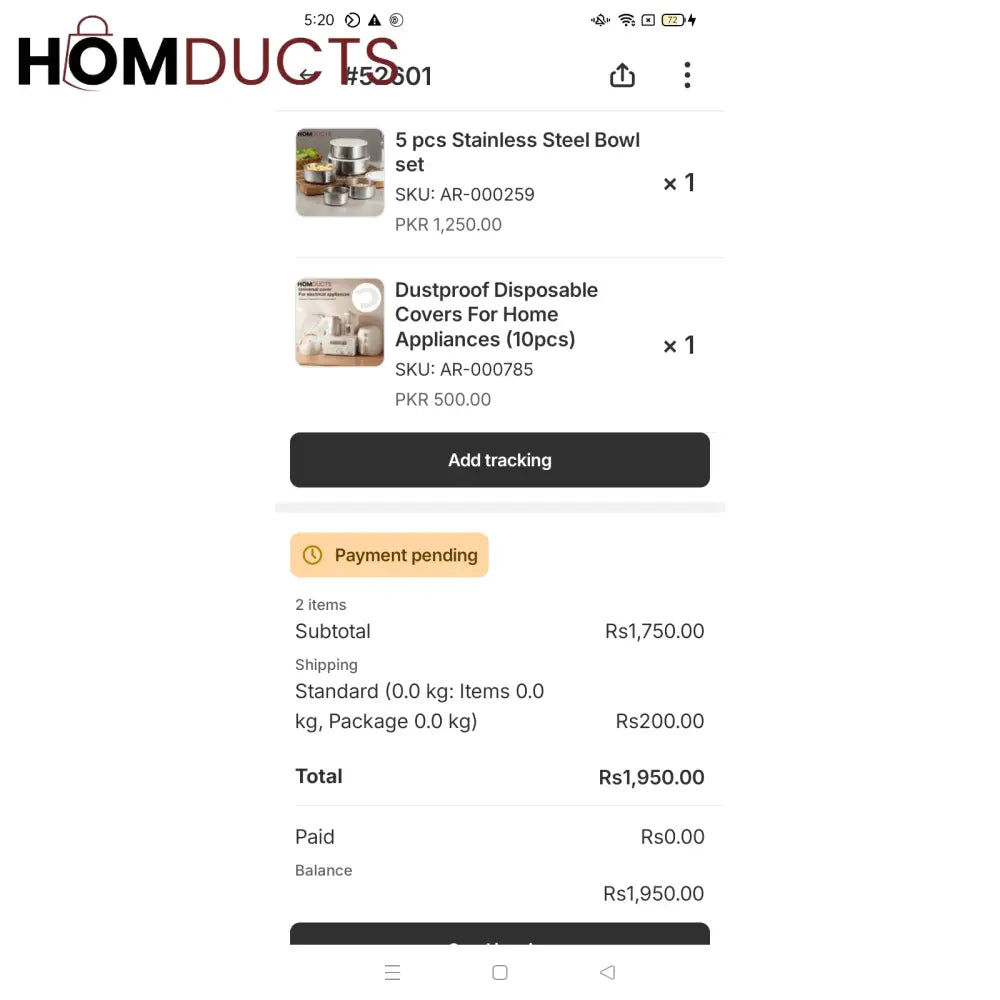Tap the muted notifications status icon
This screenshot has width=1000, height=1000.
tap(600, 20)
